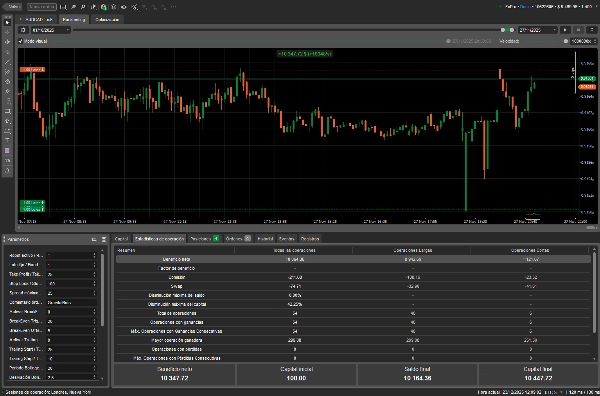Select the trend line drawing tool
Image resolution: width=600 pixels, height=396 pixels.
7,62
